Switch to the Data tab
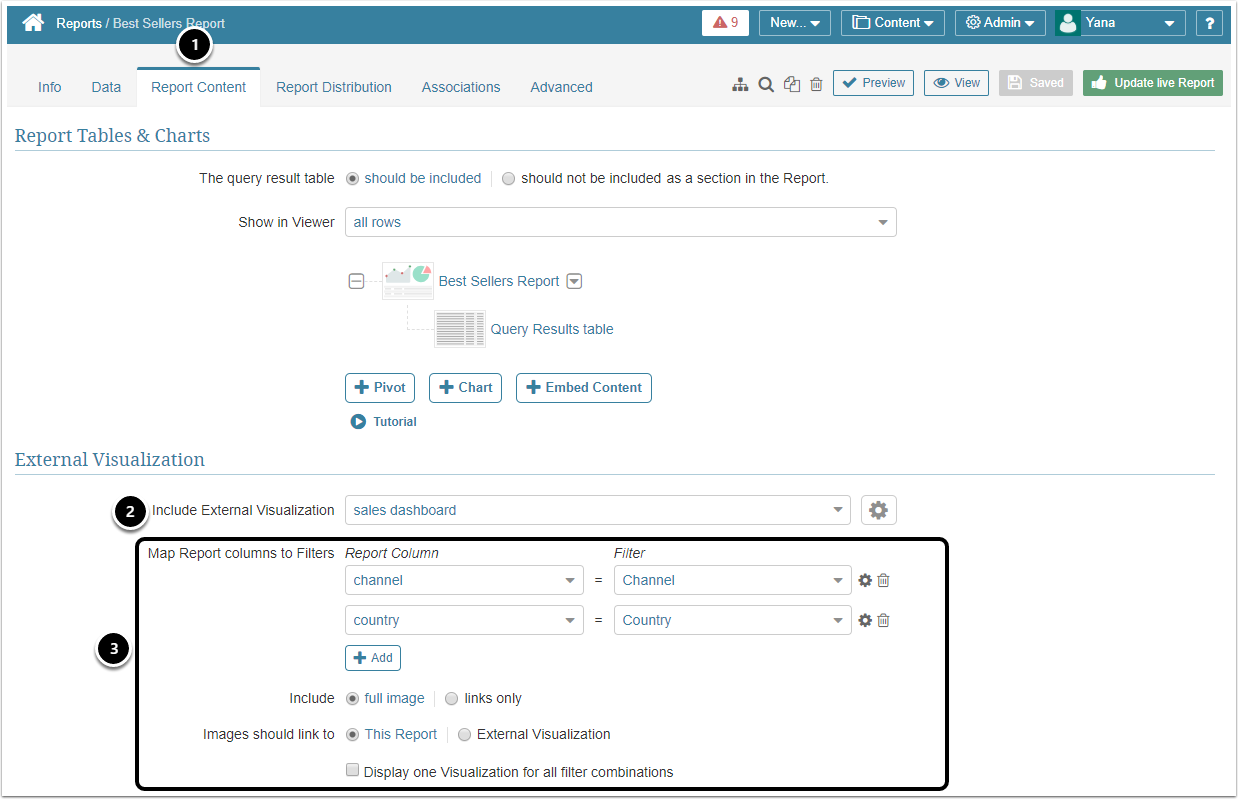 [106, 87]
